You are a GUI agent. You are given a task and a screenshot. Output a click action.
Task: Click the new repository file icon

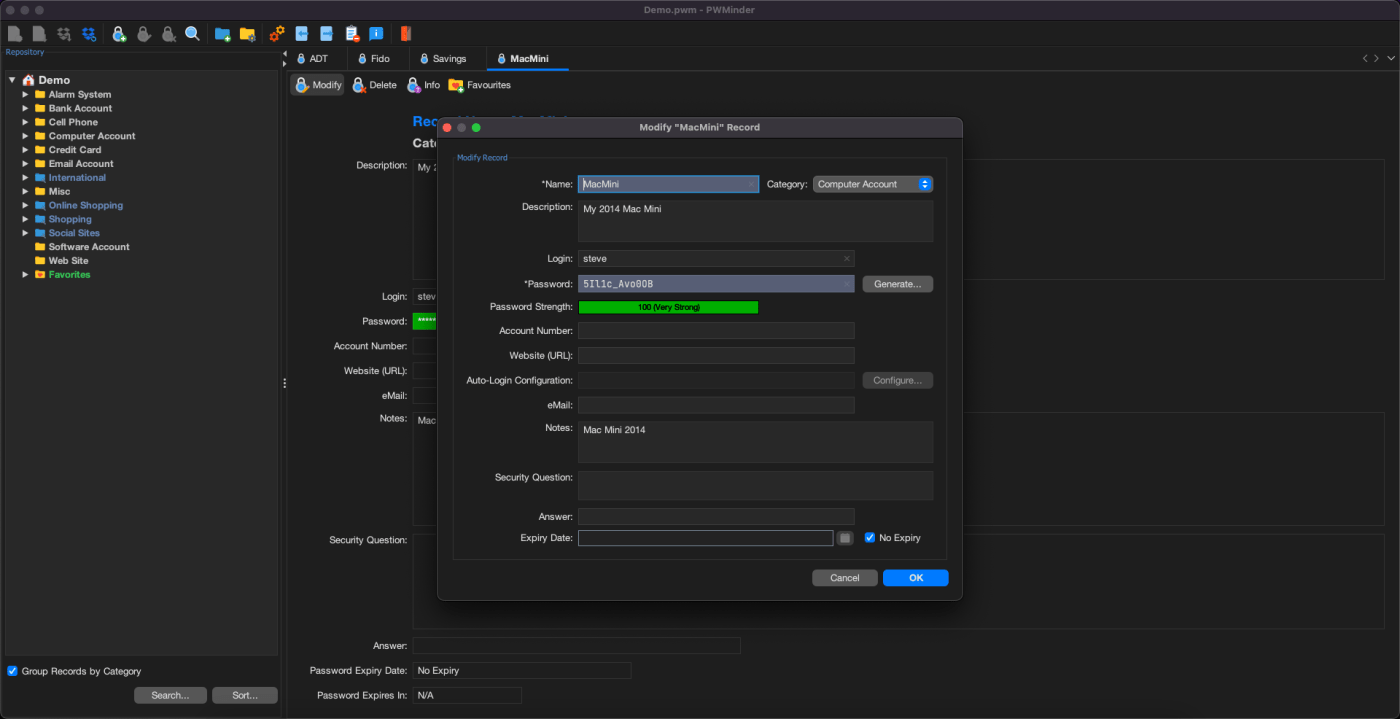pos(15,34)
